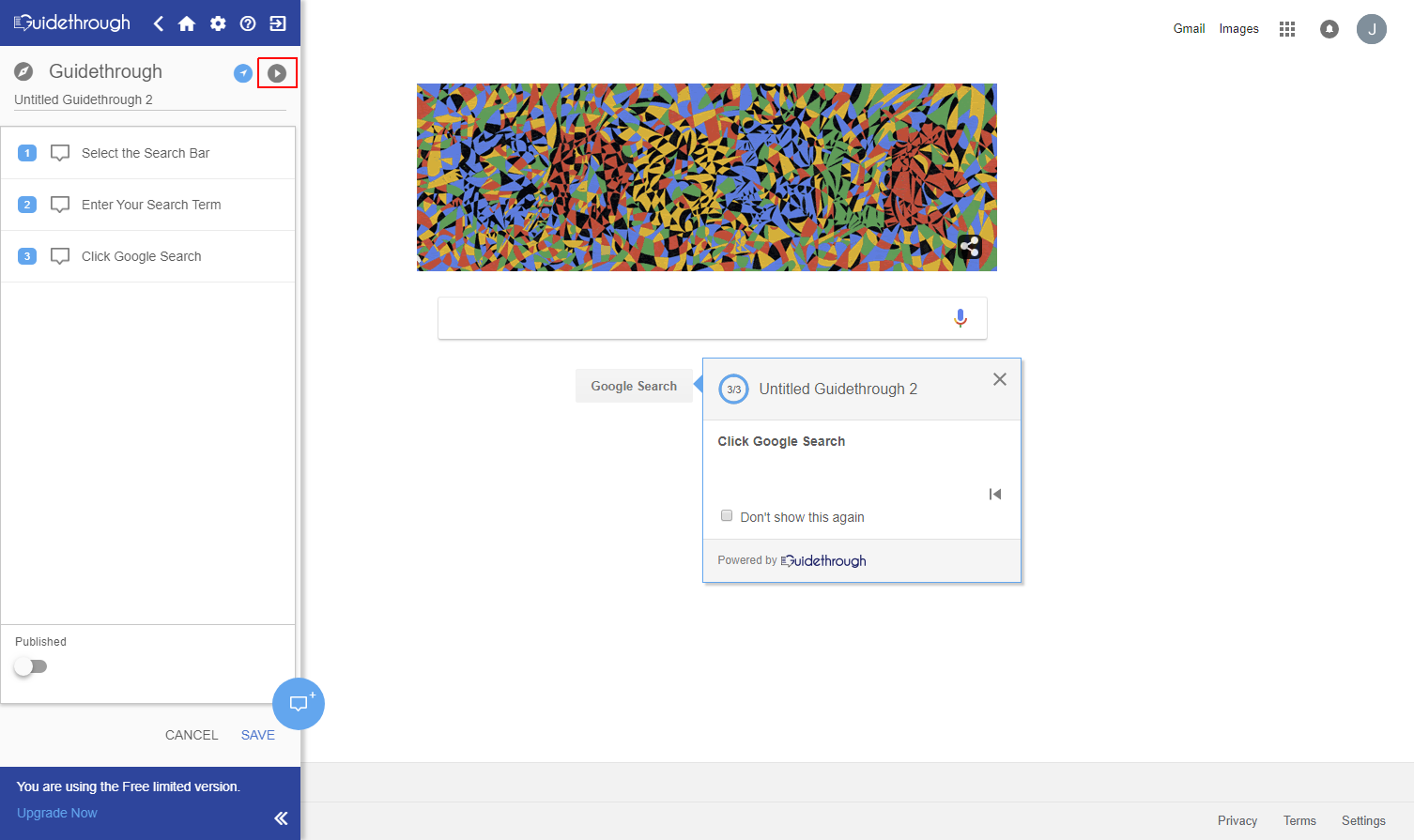Go to the previous step in the popup
Screen dimensions: 1414x840
(x=995, y=495)
